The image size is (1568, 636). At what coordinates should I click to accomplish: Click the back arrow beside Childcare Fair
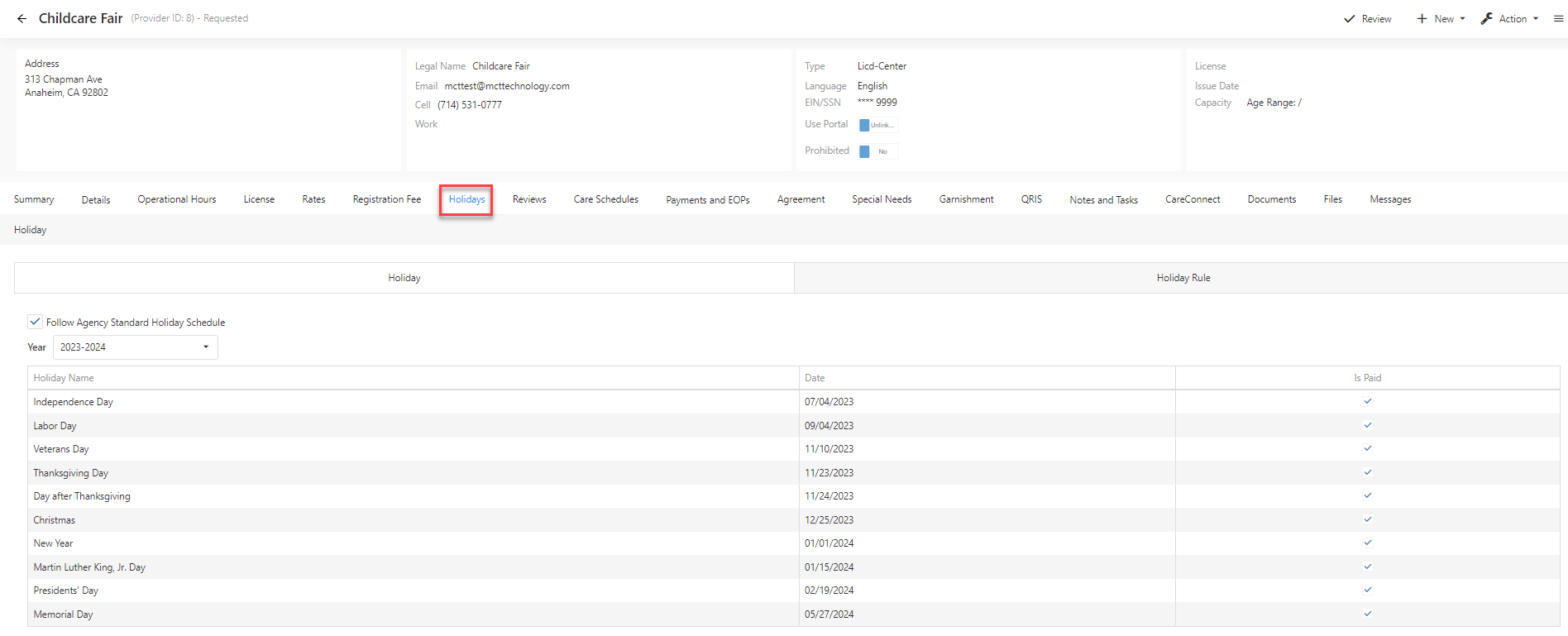[22, 18]
